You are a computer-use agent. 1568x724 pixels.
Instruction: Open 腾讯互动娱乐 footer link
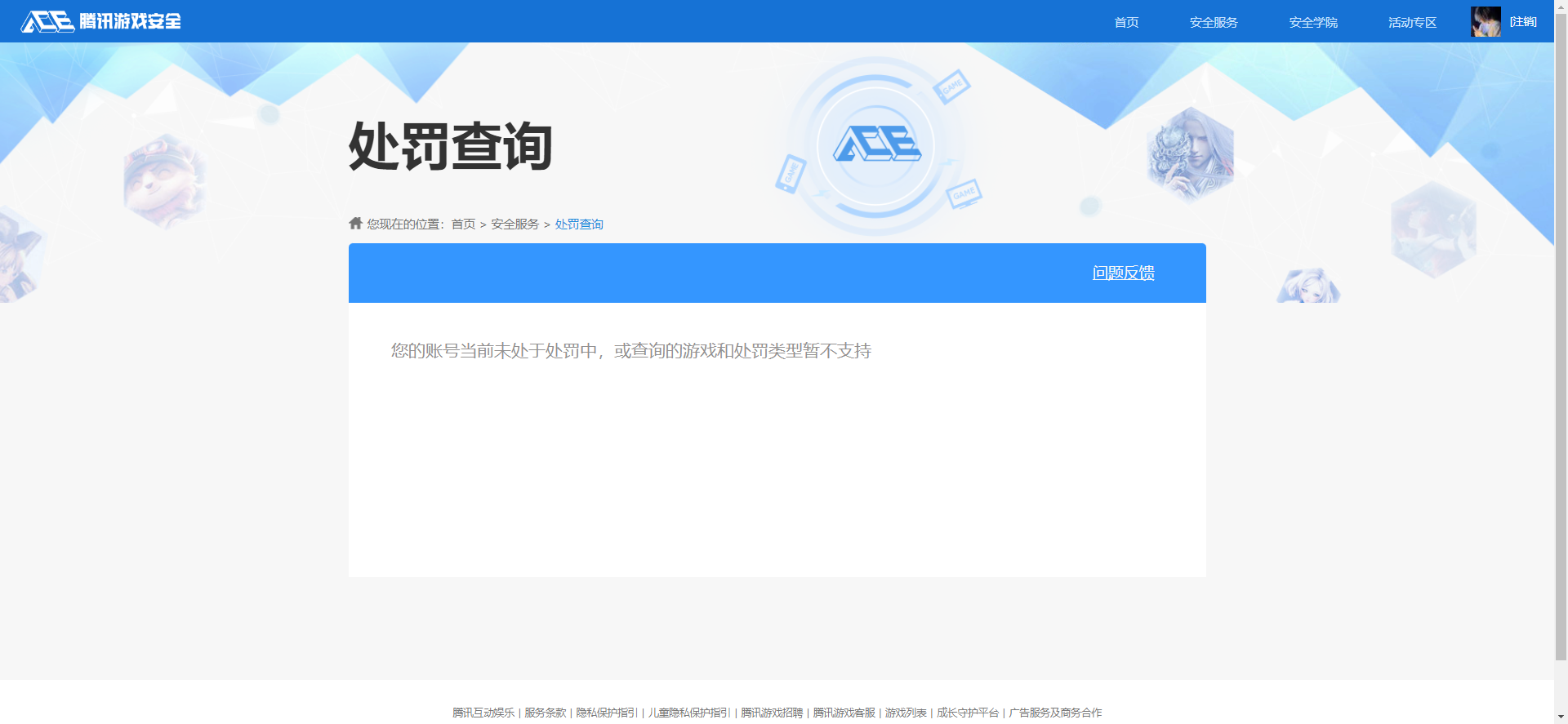[483, 713]
